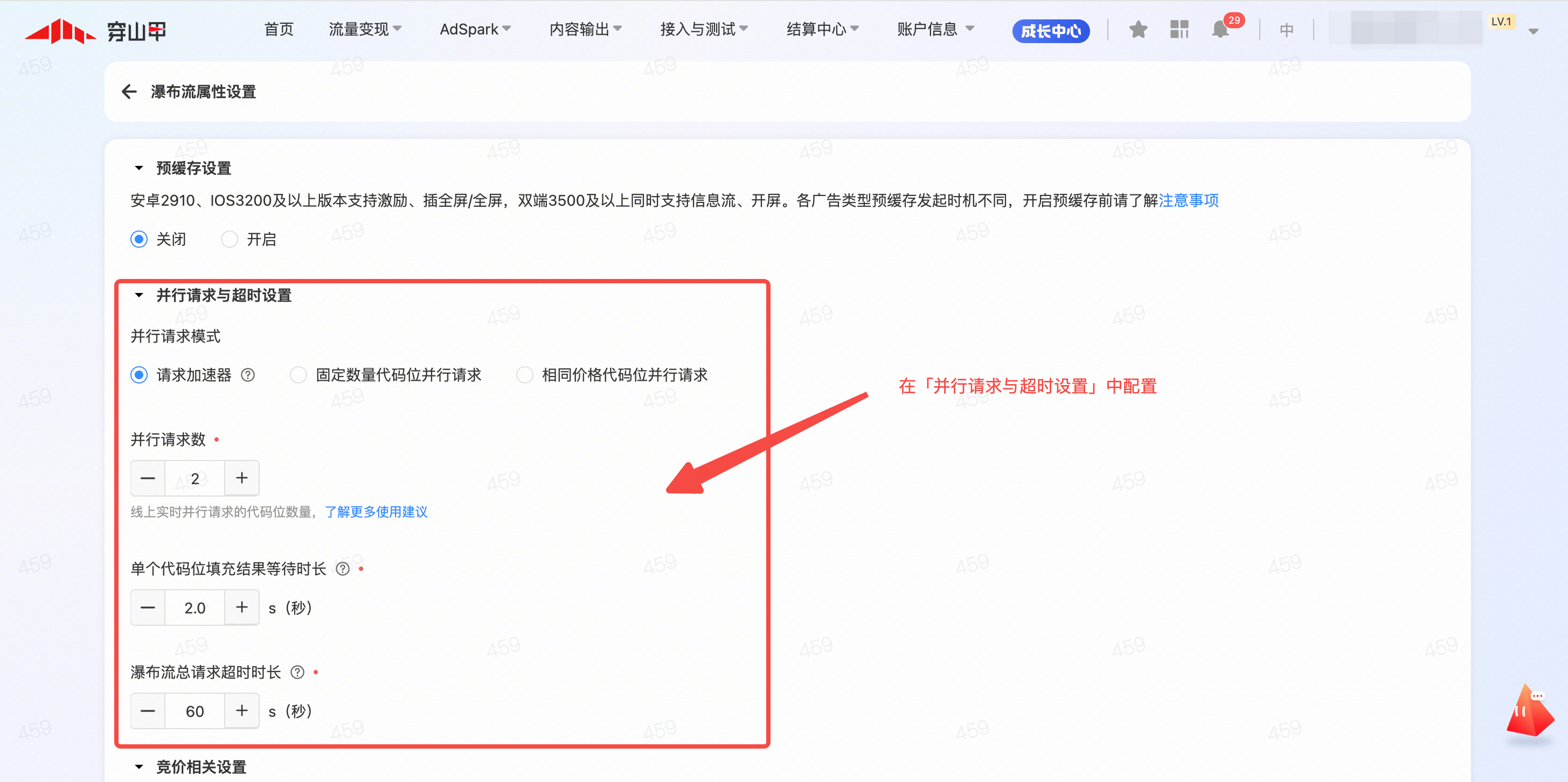This screenshot has width=1568, height=782.
Task: Open the 注意事项 link
Action: click(x=1188, y=200)
